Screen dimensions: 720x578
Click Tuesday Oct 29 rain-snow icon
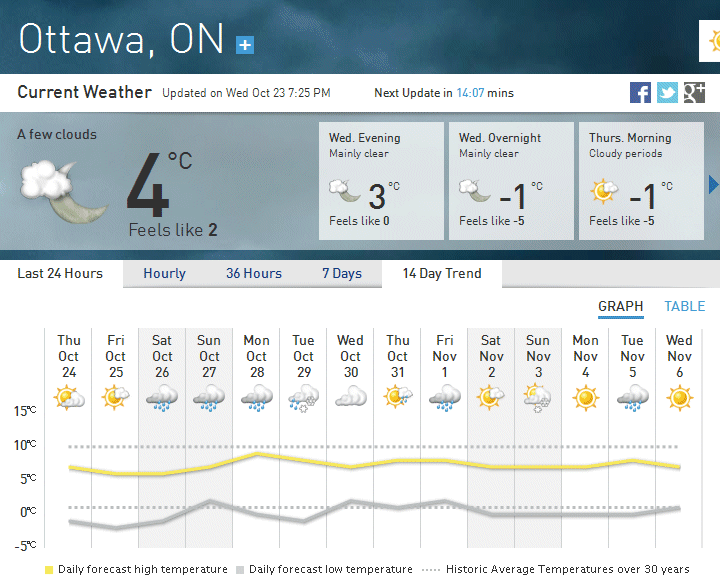pos(303,398)
